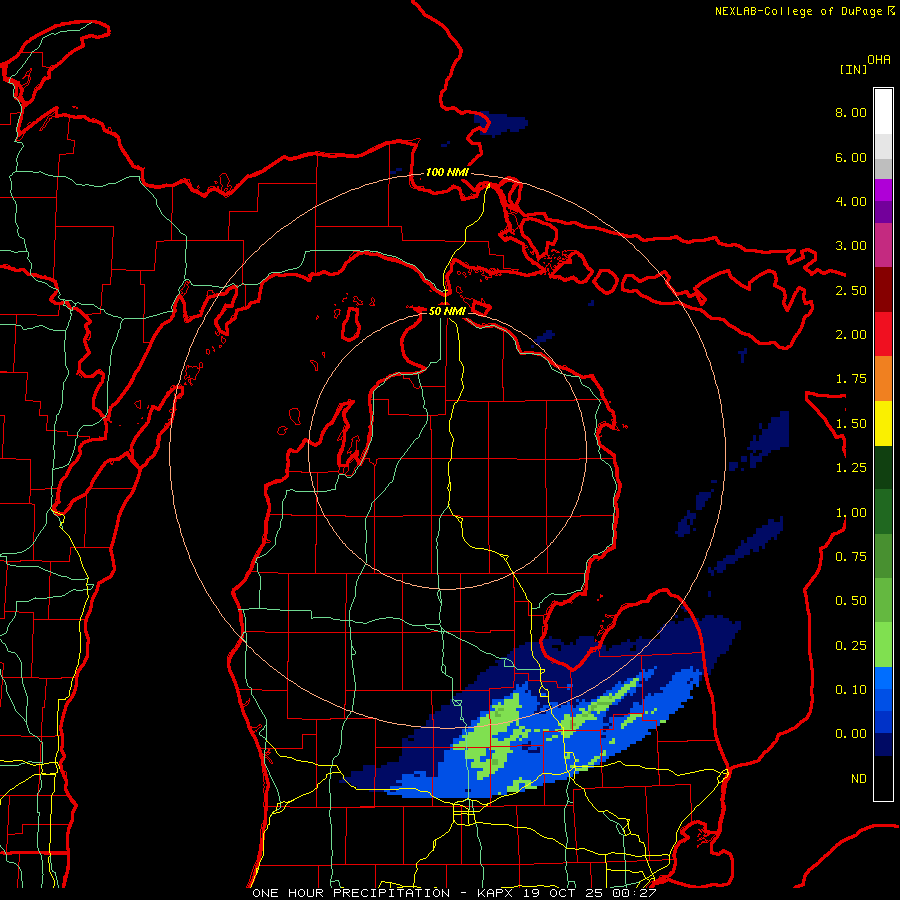Select the light blue 0.10 swatch

(883, 678)
